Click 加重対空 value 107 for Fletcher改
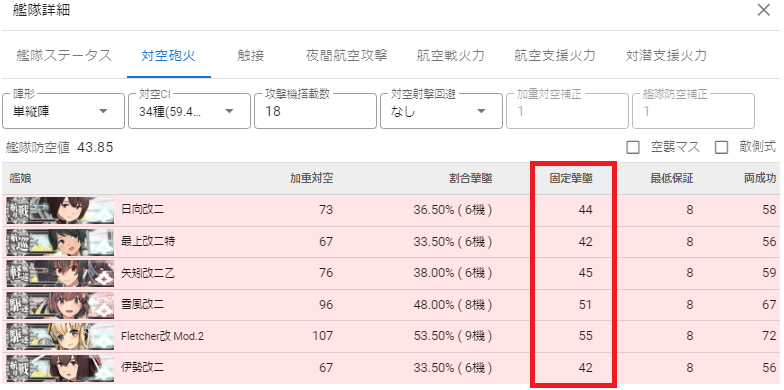784x390 pixels. (322, 336)
